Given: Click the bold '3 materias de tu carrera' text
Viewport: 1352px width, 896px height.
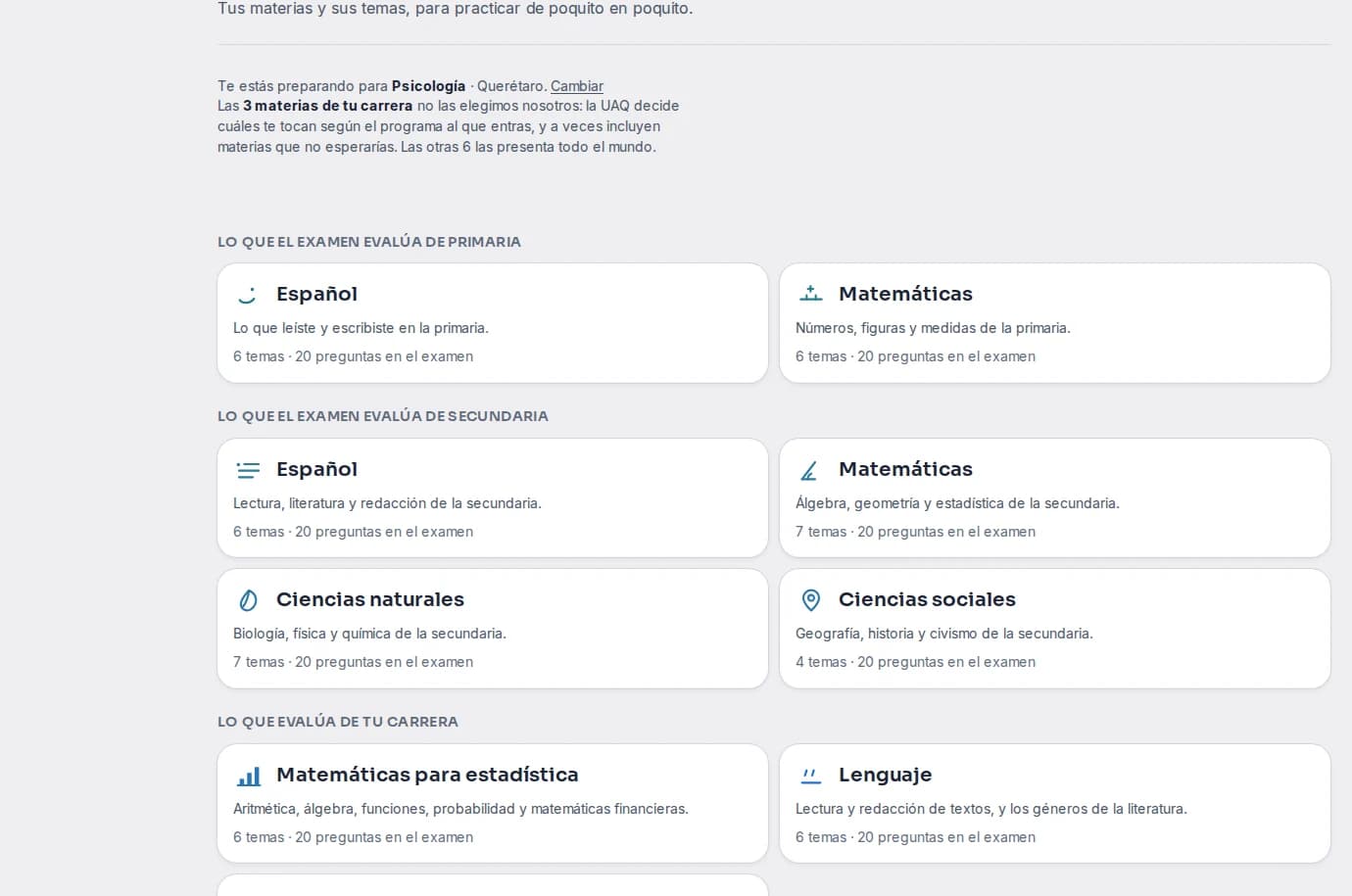Looking at the screenshot, I should [x=327, y=106].
